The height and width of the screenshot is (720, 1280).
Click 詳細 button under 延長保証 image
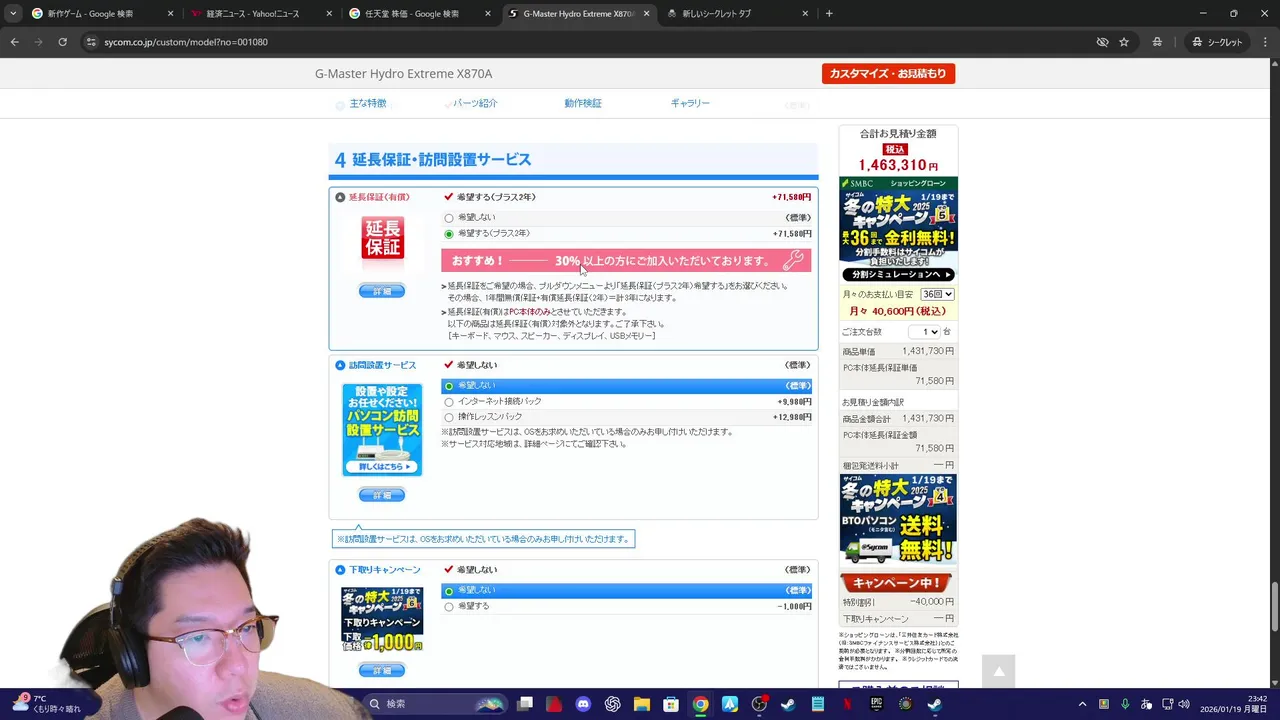pyautogui.click(x=382, y=291)
